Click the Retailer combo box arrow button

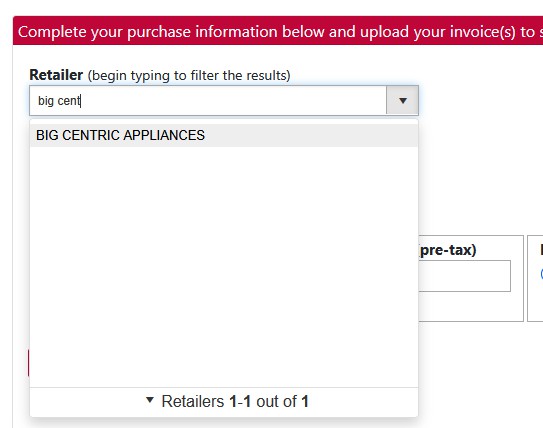tap(402, 101)
